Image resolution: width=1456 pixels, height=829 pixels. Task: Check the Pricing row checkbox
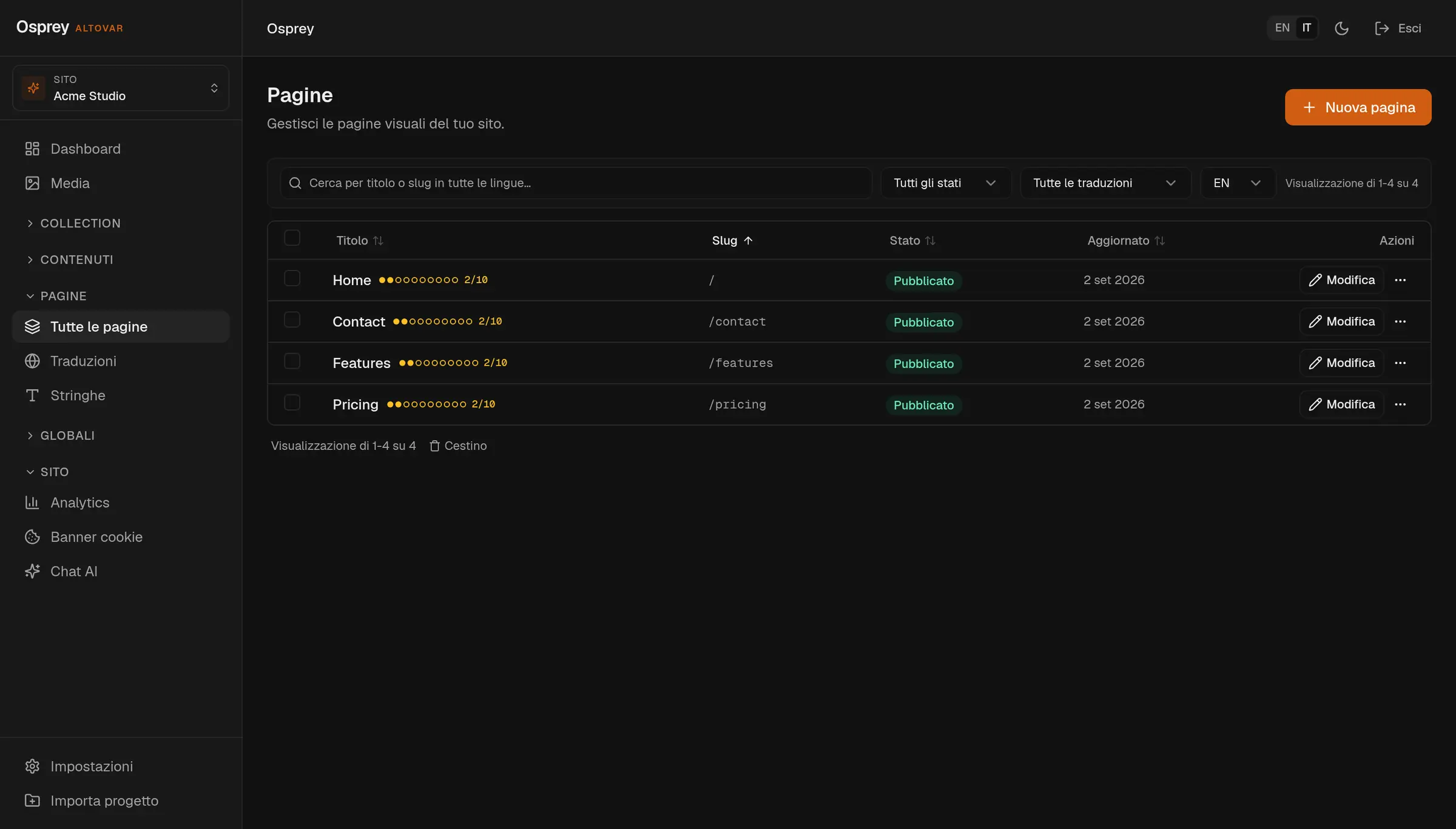[x=292, y=402]
